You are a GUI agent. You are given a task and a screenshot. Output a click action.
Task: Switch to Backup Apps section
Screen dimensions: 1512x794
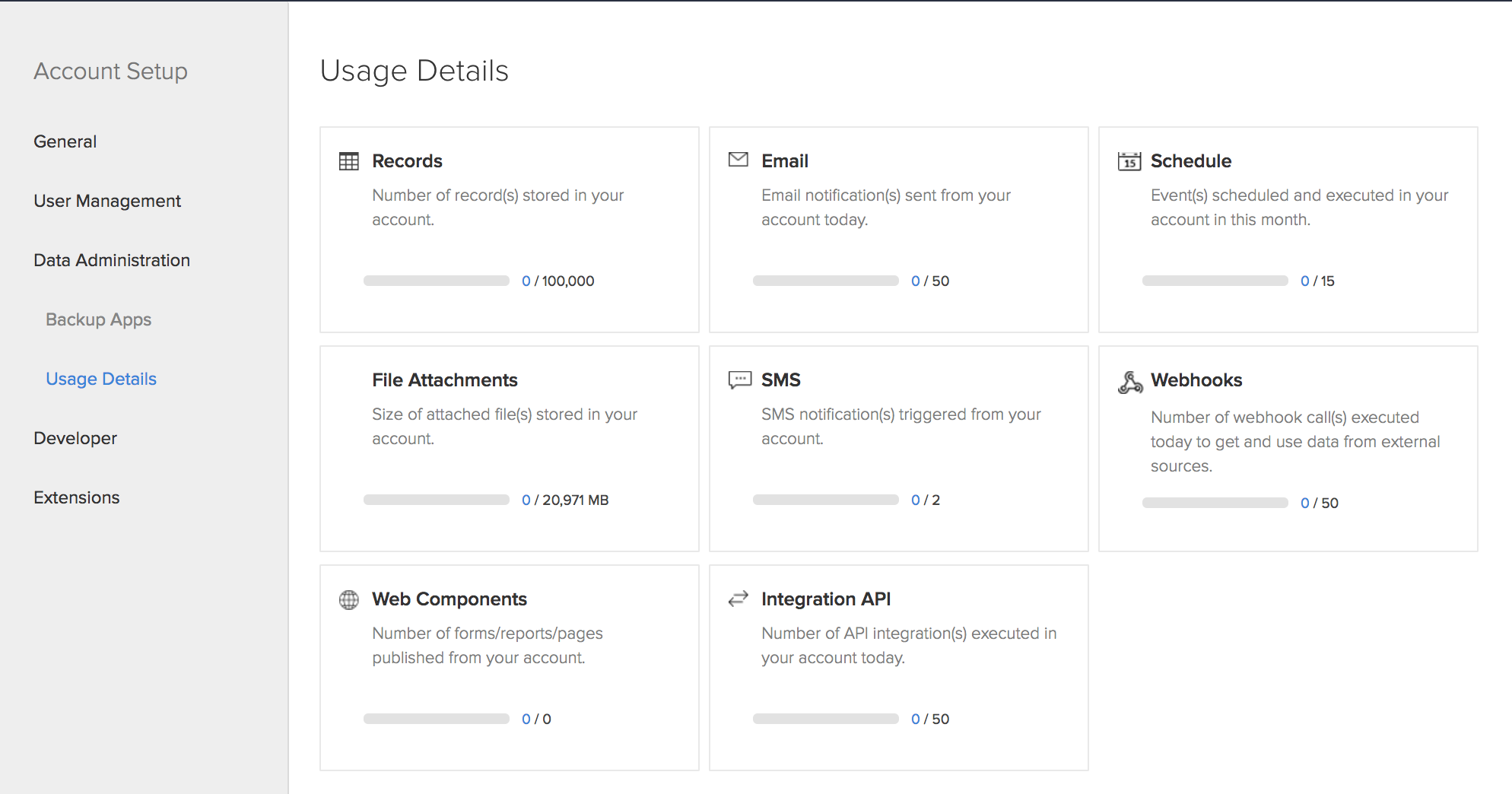tap(98, 319)
